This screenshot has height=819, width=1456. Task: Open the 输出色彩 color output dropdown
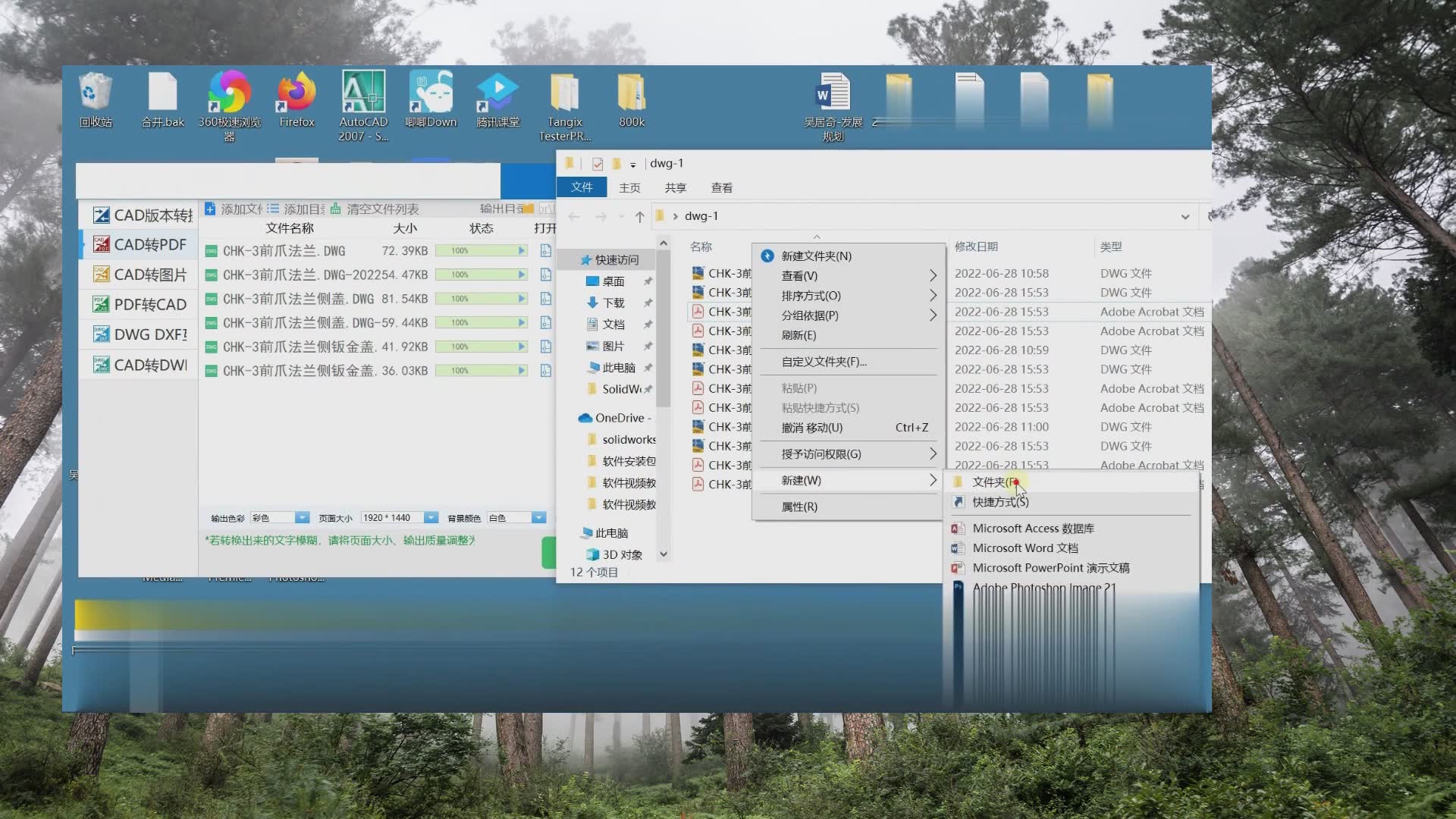point(302,517)
